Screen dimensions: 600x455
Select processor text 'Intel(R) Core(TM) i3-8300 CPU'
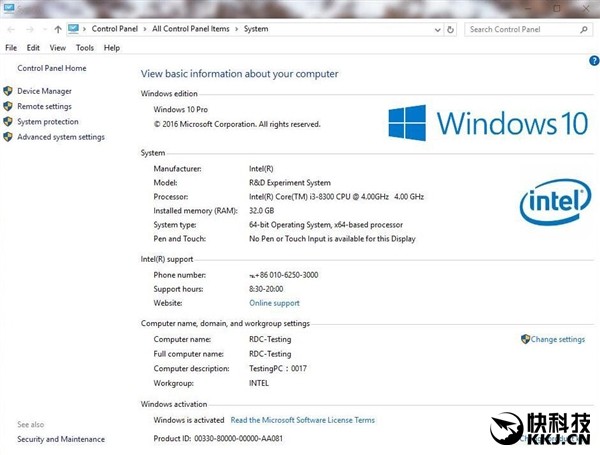(x=300, y=197)
